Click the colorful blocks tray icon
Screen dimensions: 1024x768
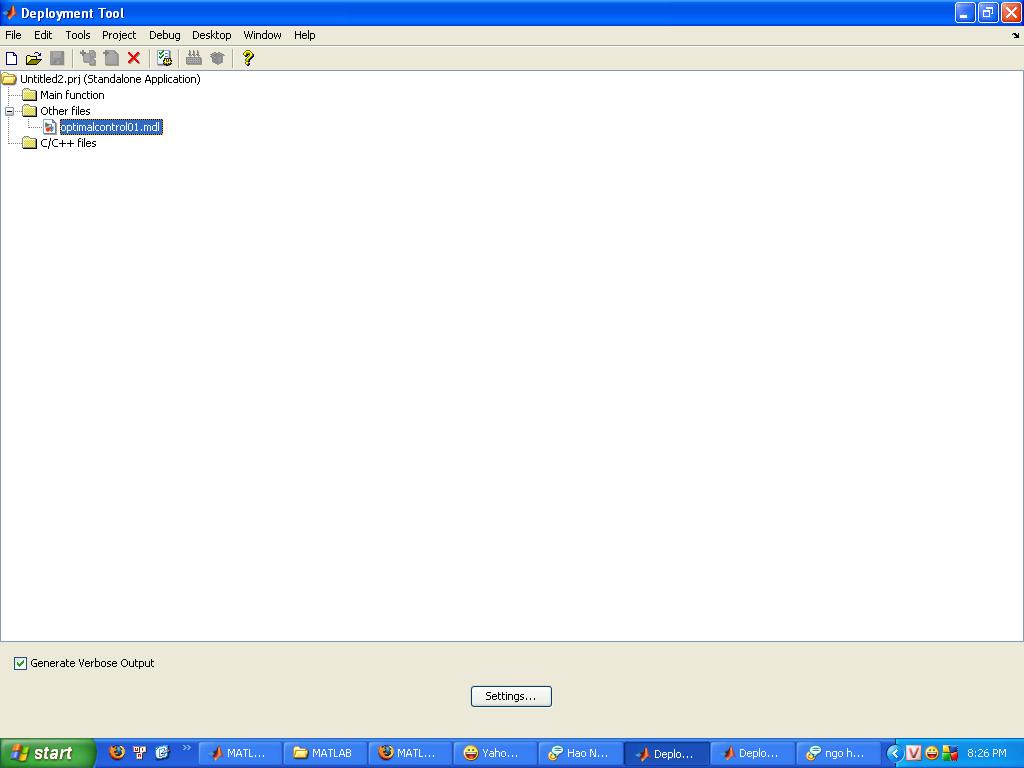(x=950, y=753)
